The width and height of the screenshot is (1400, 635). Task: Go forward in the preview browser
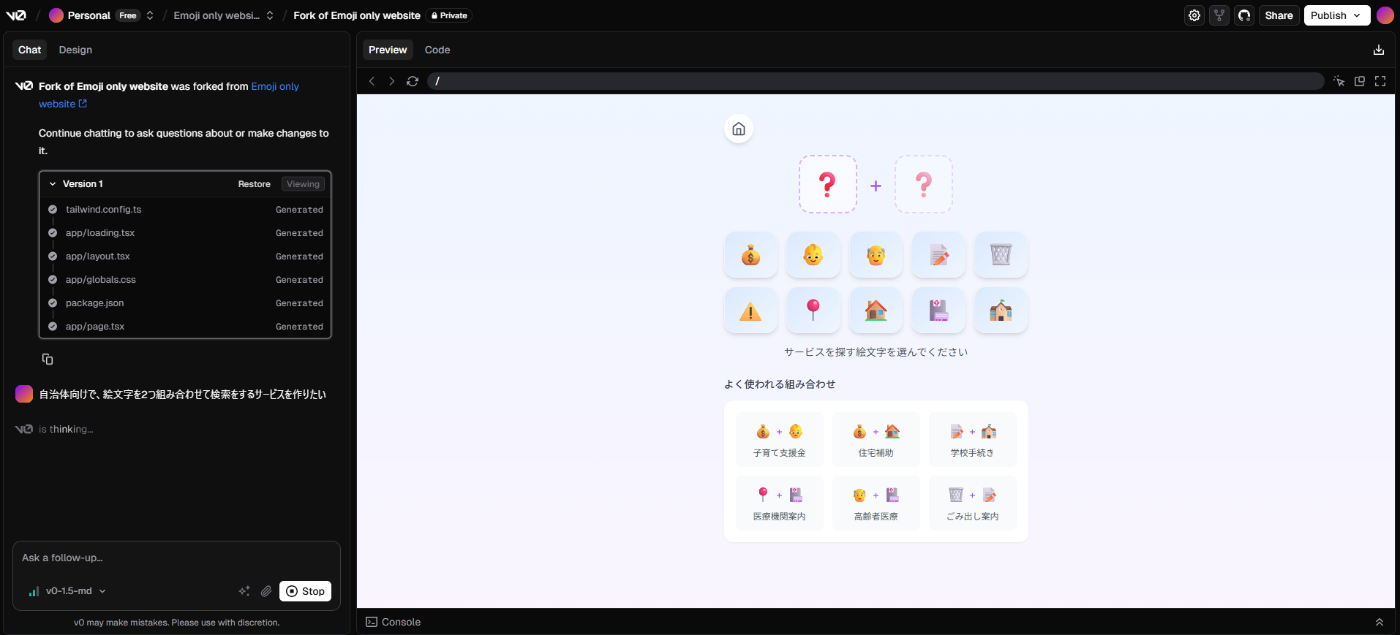[391, 81]
